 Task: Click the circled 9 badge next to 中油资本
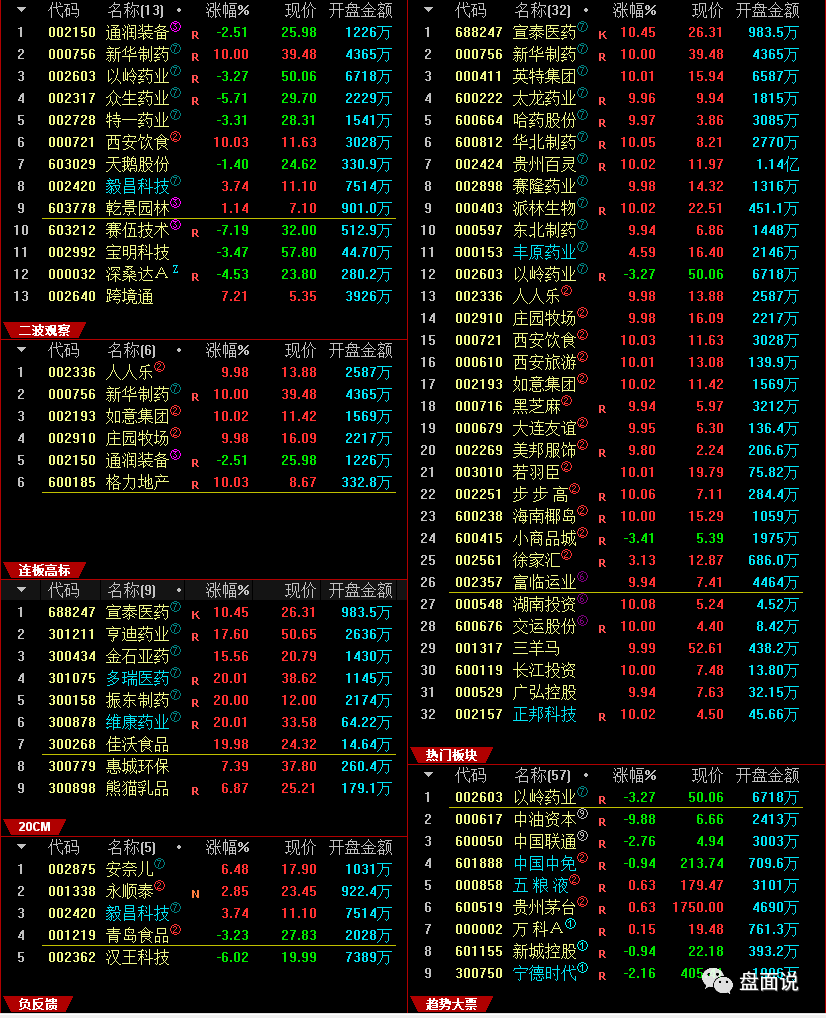pos(582,814)
